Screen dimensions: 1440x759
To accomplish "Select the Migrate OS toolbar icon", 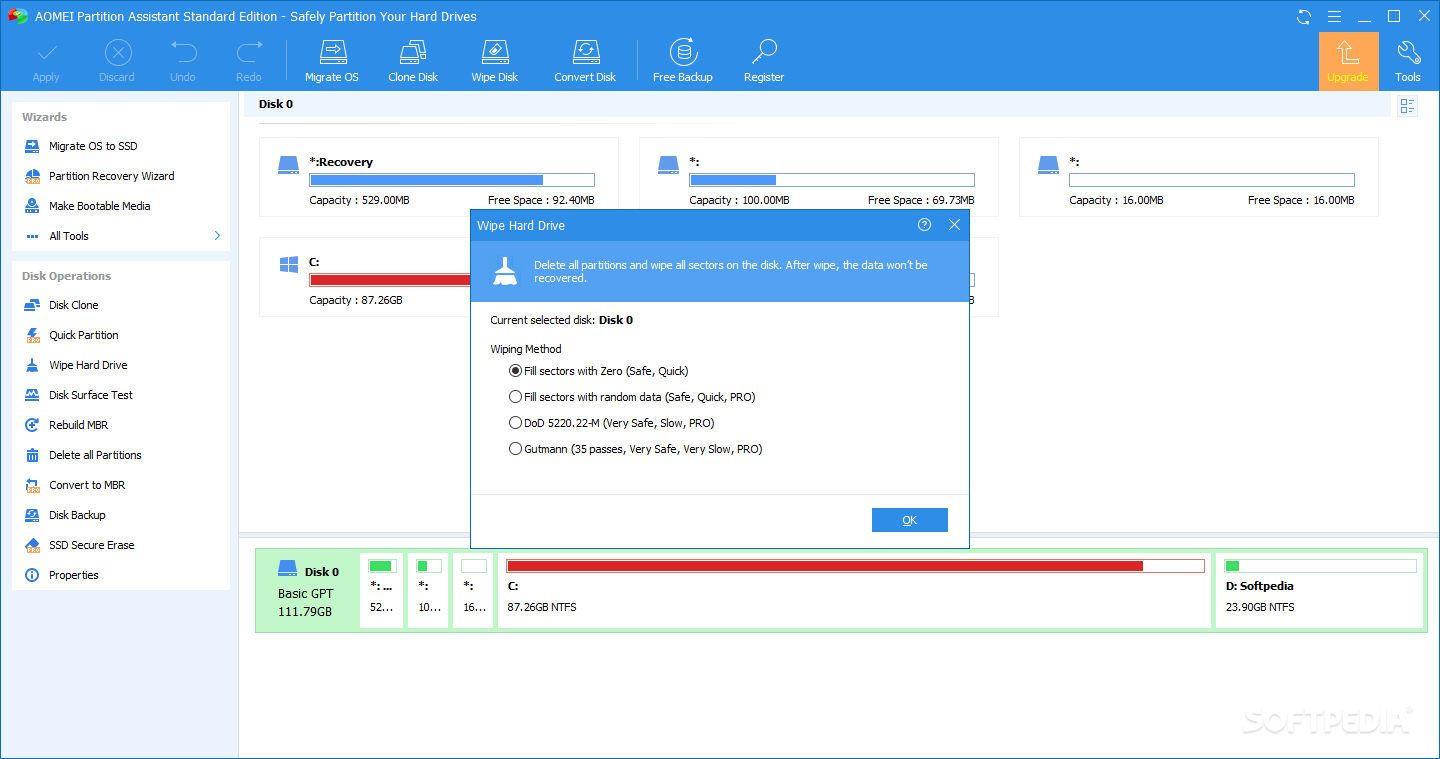I will click(x=331, y=58).
